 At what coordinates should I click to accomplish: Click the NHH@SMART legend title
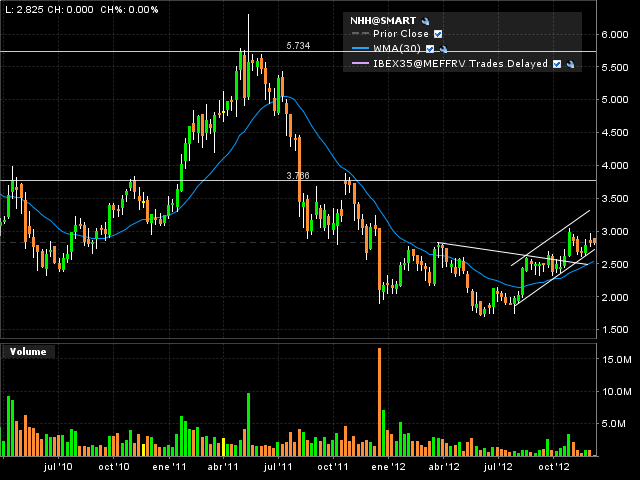tap(383, 20)
